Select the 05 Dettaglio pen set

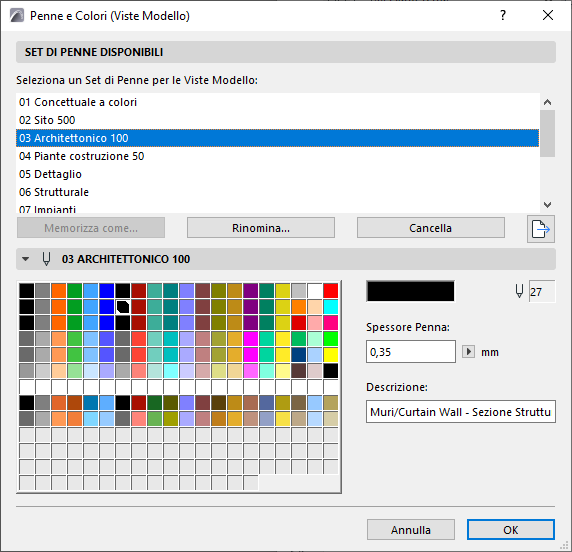[277, 174]
